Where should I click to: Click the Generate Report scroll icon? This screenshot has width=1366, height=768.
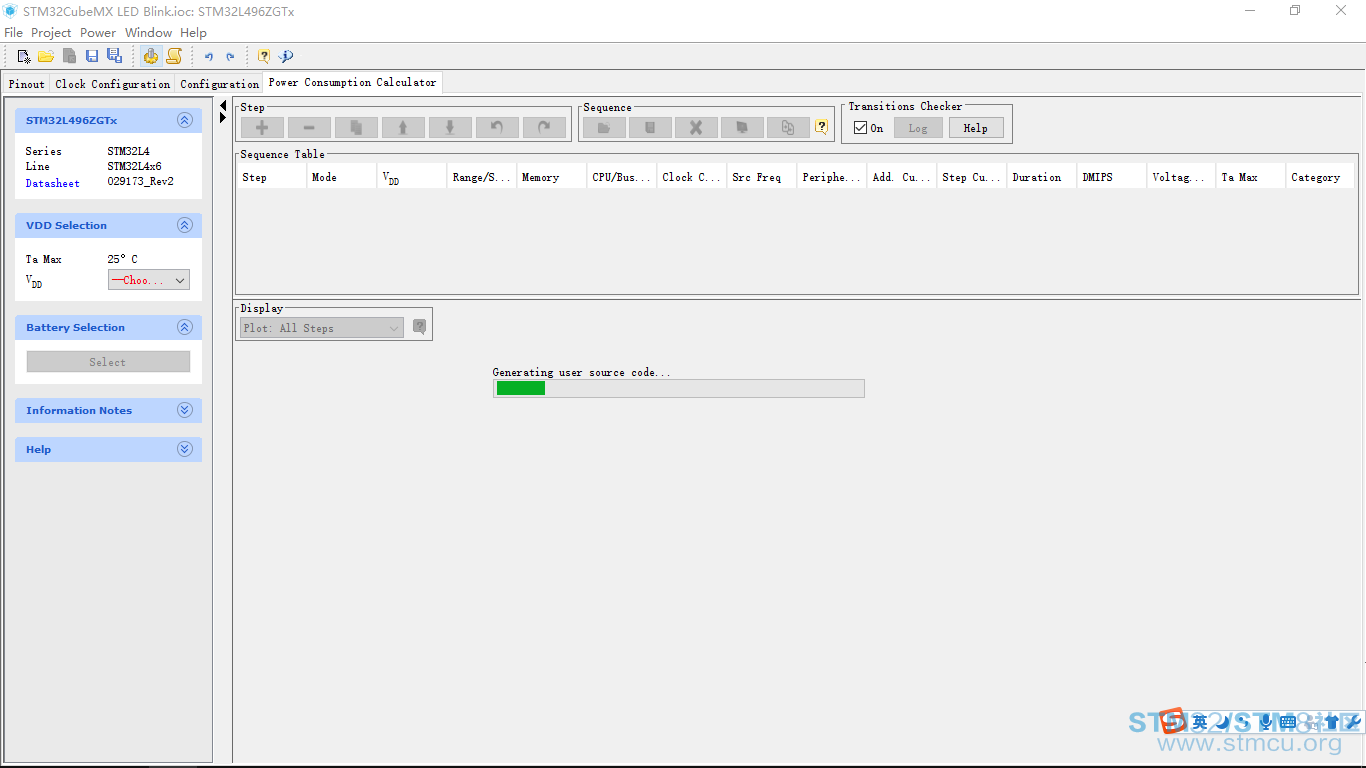(x=174, y=56)
